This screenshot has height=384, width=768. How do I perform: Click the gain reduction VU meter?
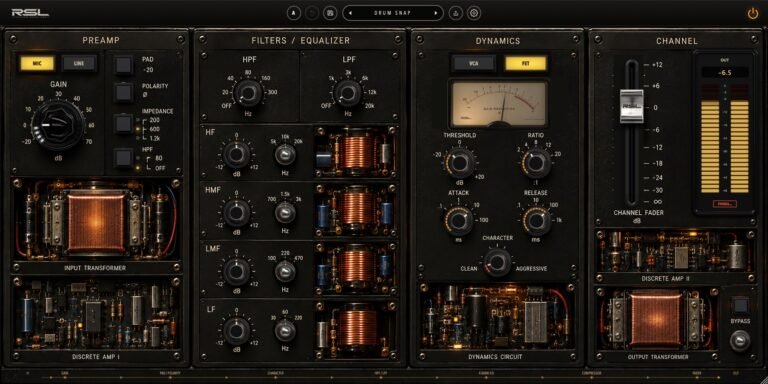click(x=499, y=104)
